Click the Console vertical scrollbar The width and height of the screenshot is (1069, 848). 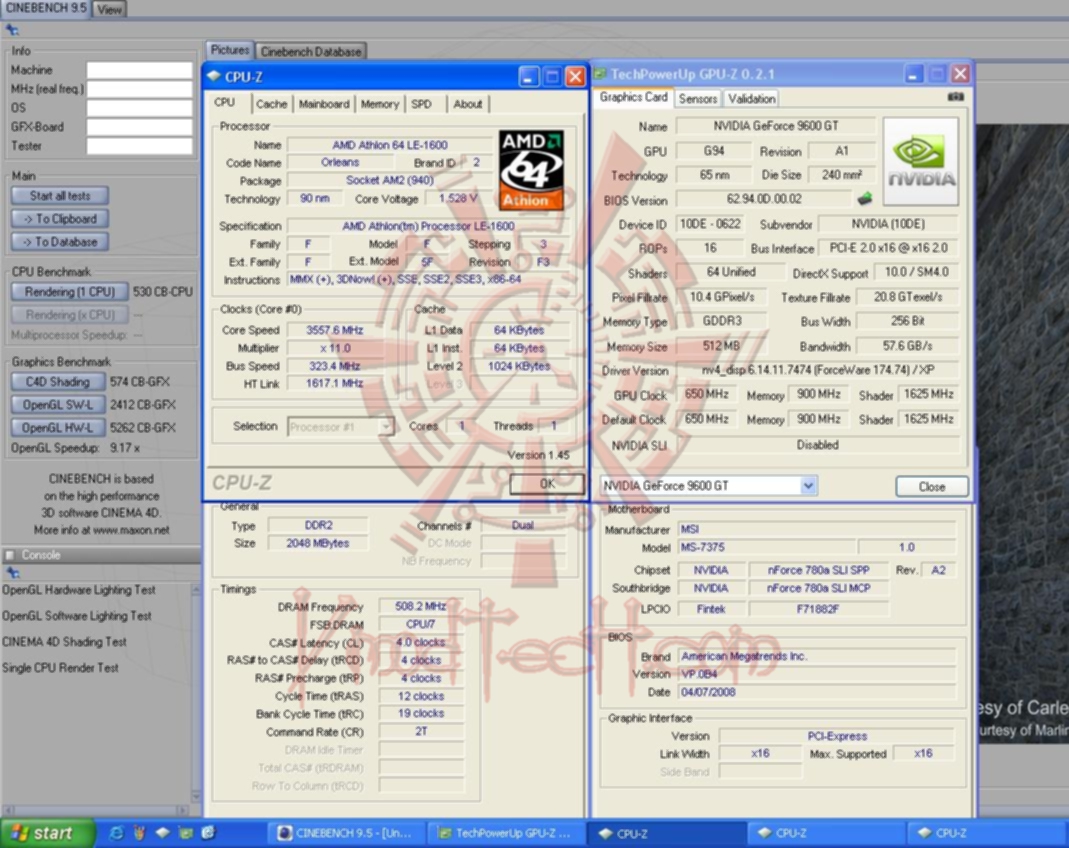pyautogui.click(x=196, y=693)
